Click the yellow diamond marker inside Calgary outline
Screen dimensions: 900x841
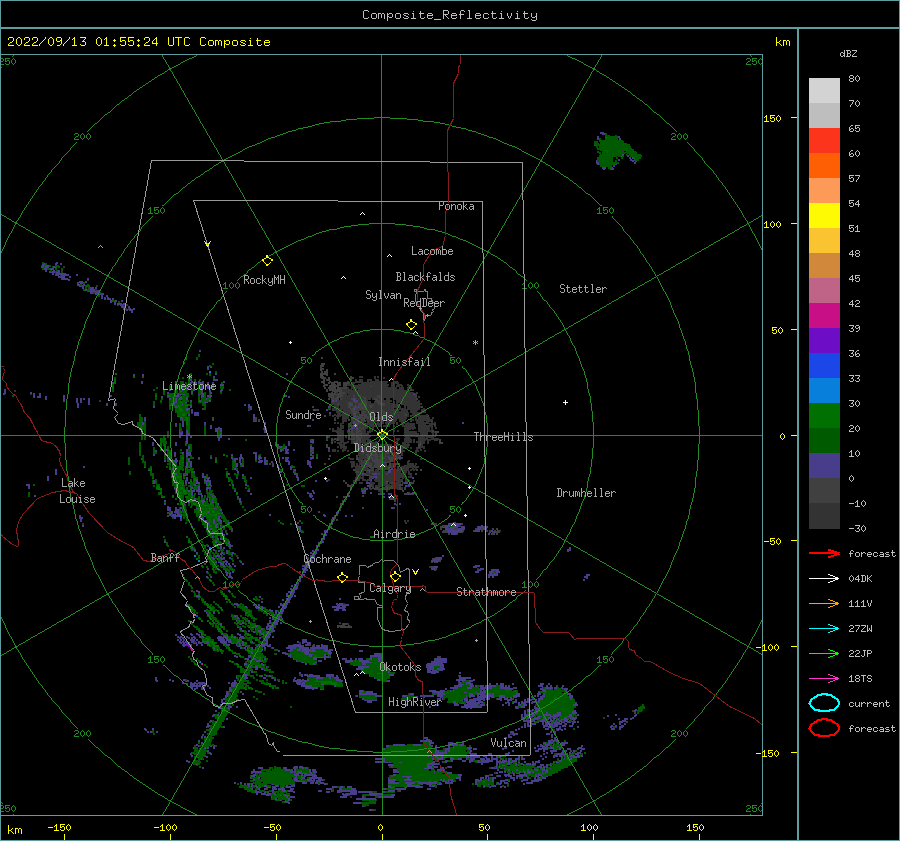(x=395, y=576)
